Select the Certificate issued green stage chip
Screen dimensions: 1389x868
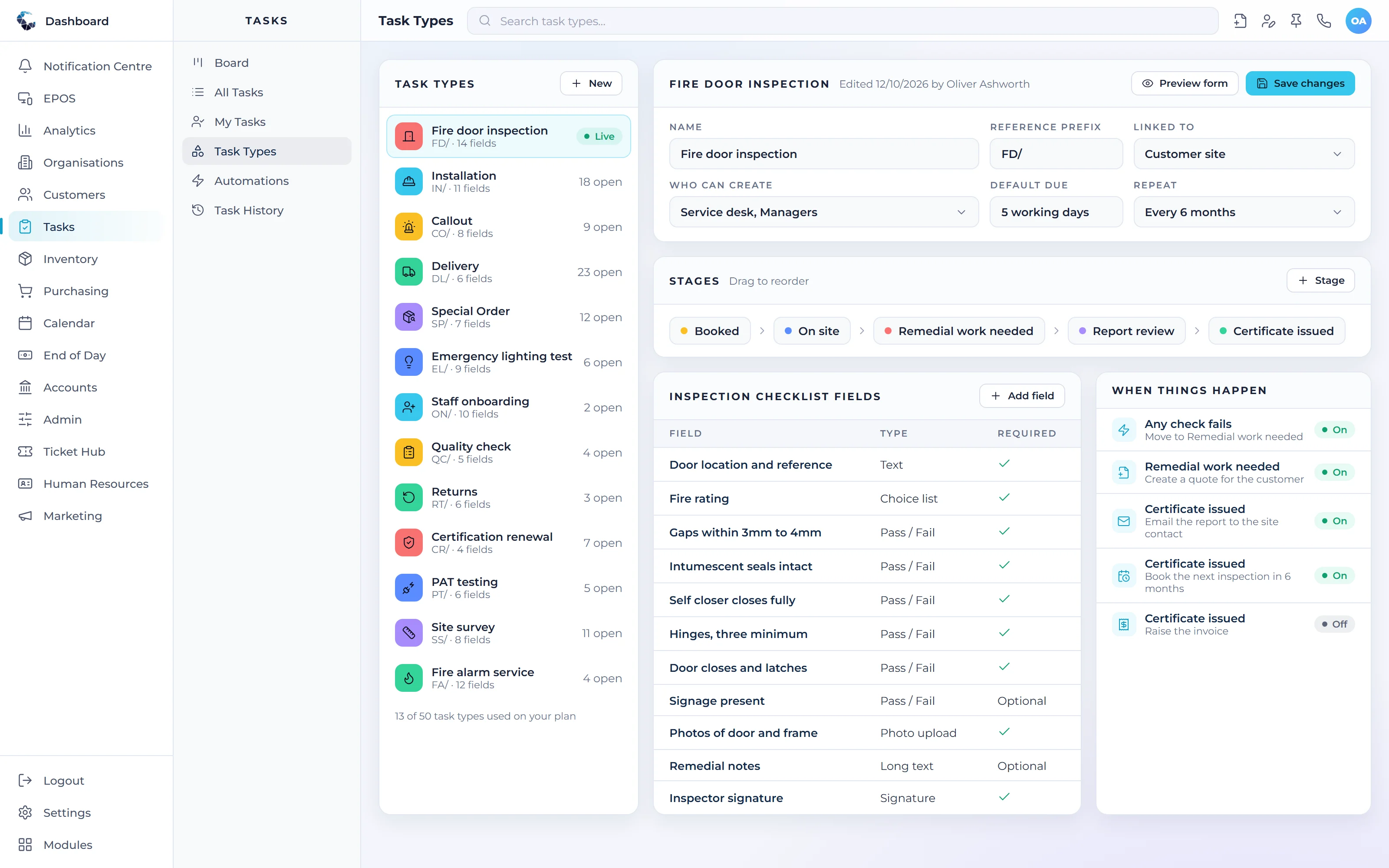[1277, 331]
